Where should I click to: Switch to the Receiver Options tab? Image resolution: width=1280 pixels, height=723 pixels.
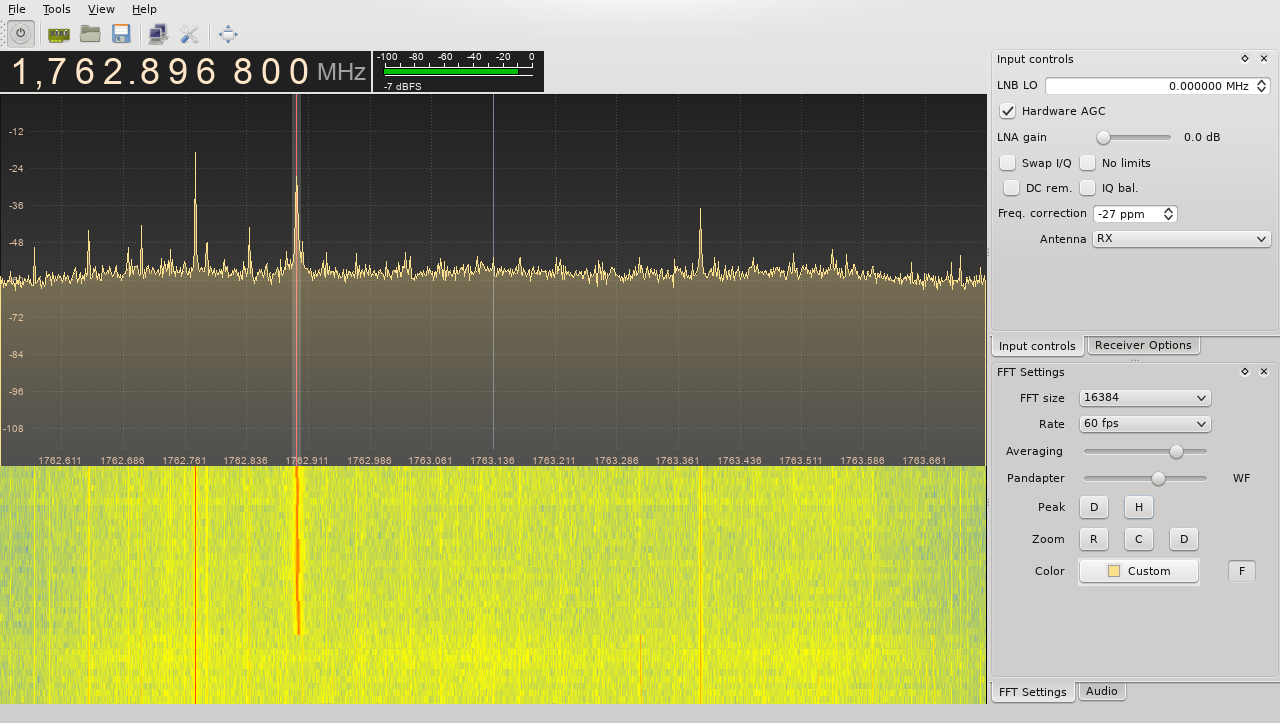(x=1142, y=345)
